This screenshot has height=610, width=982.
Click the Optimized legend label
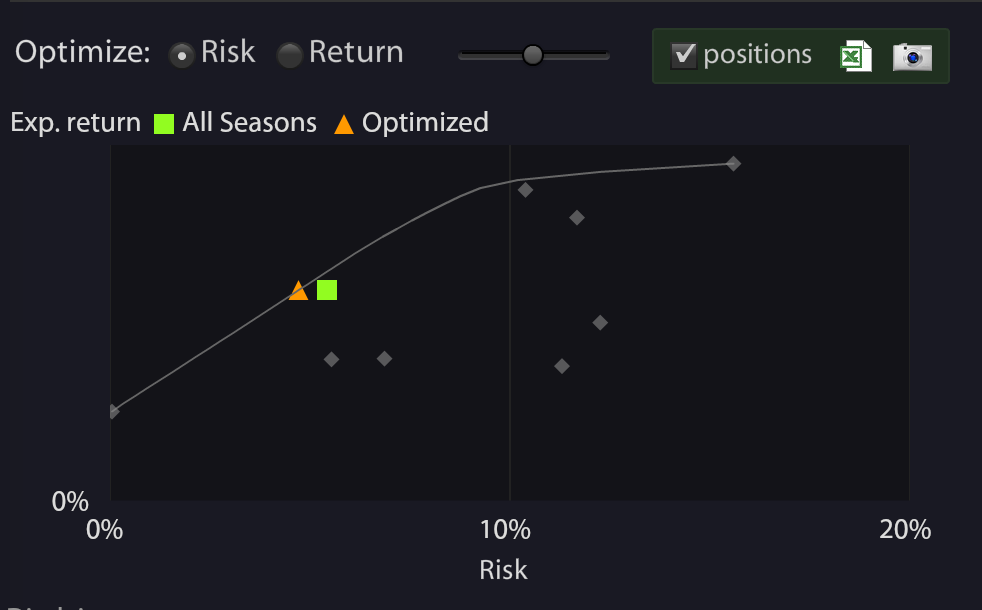coord(425,123)
